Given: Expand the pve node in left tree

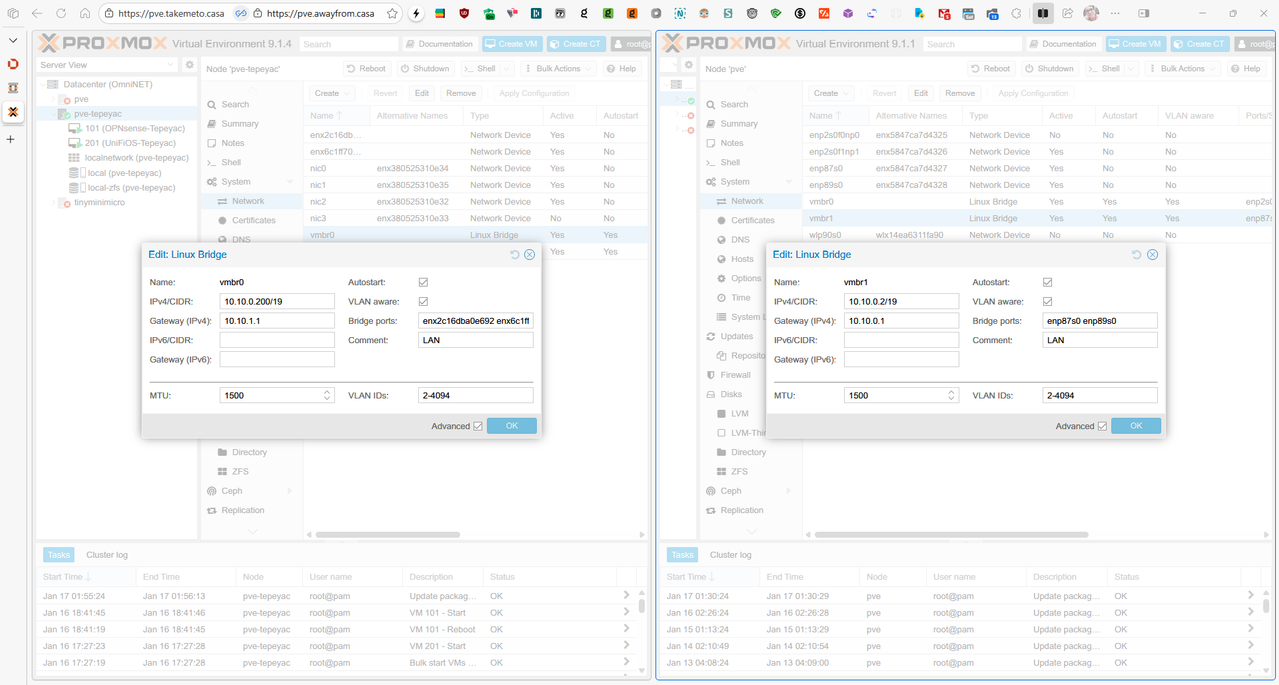Looking at the screenshot, I should (x=54, y=100).
